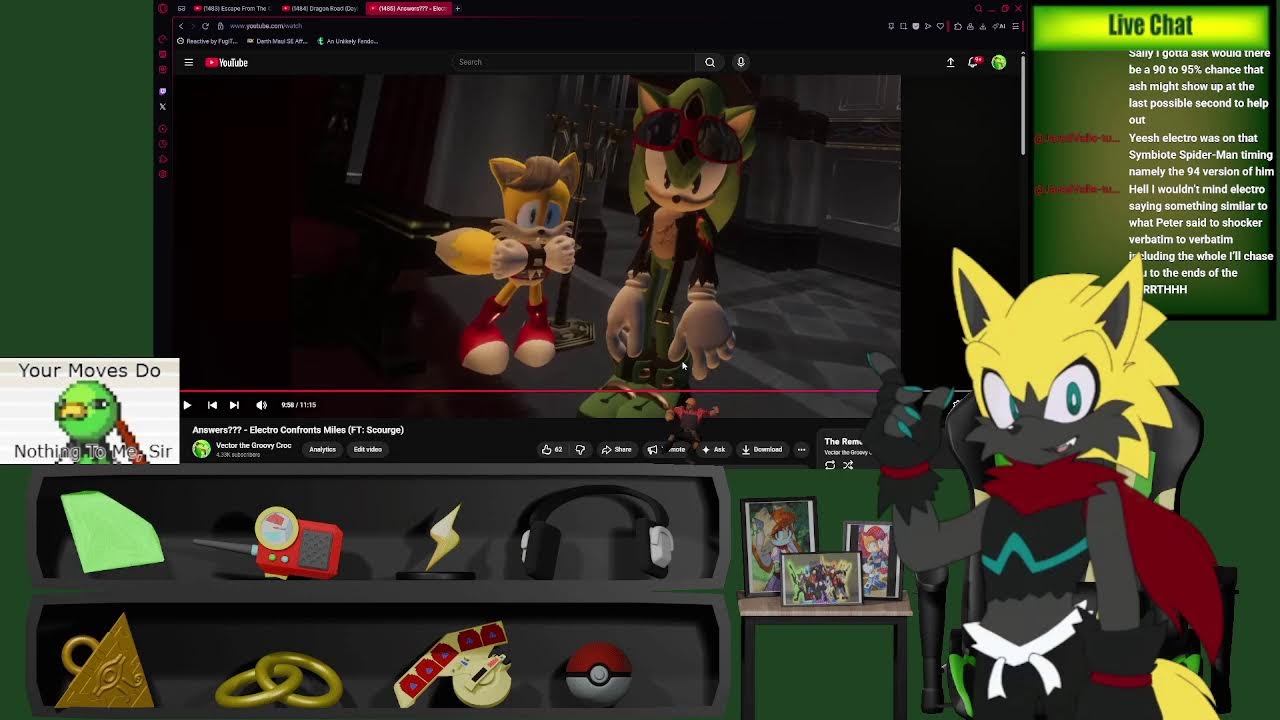Click the video title text
The height and width of the screenshot is (720, 1280).
click(298, 430)
